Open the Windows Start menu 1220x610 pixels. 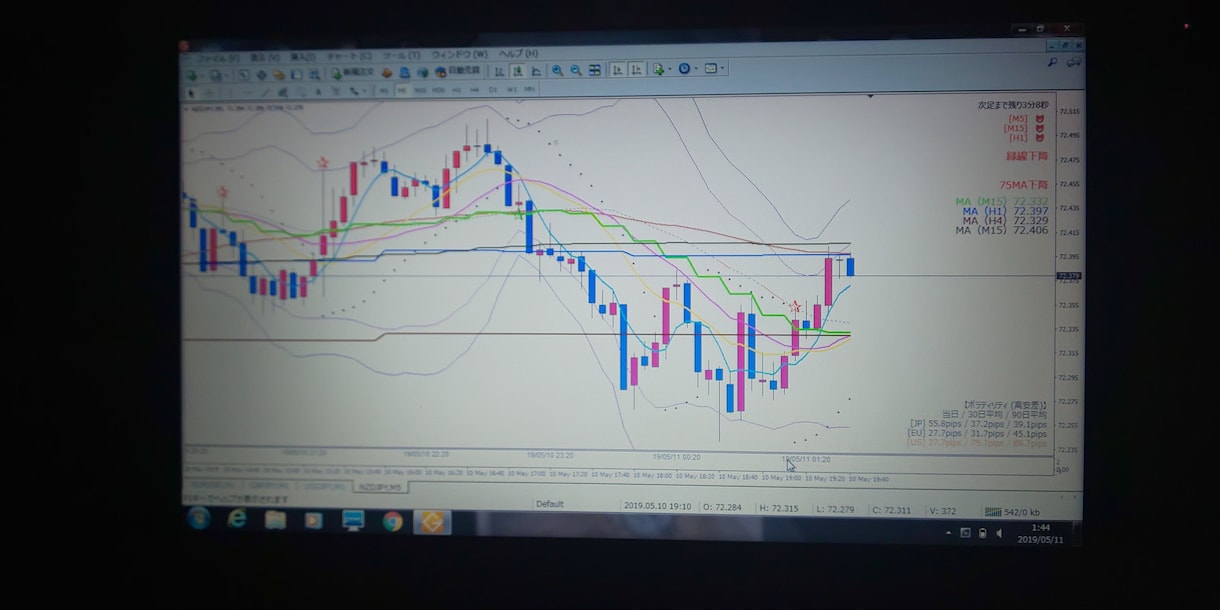[198, 518]
